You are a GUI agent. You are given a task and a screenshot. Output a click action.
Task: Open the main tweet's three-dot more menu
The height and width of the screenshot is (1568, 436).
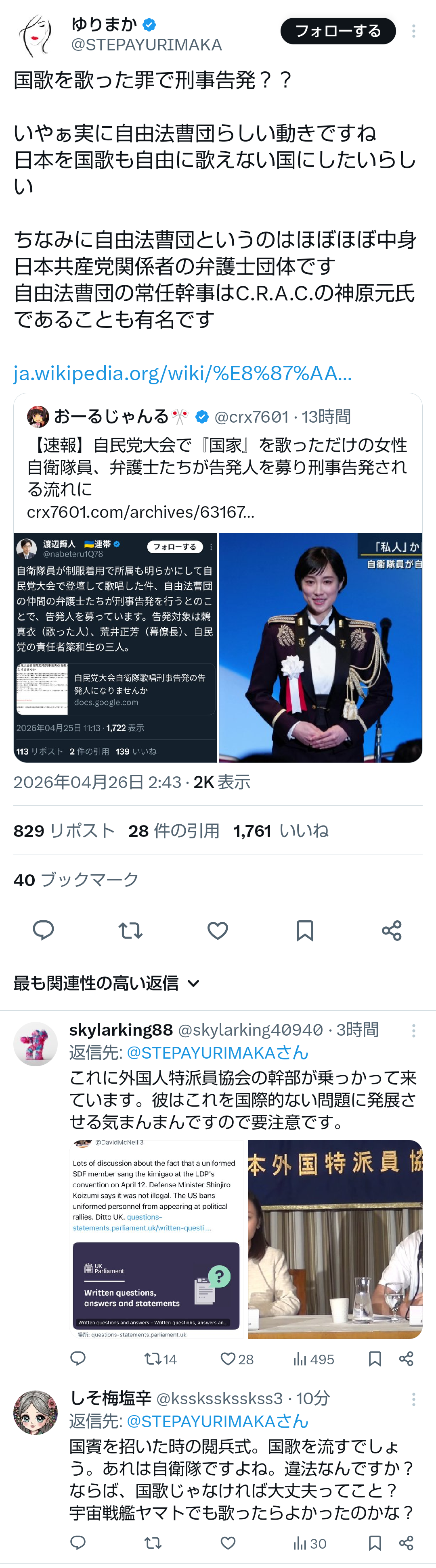(x=413, y=31)
